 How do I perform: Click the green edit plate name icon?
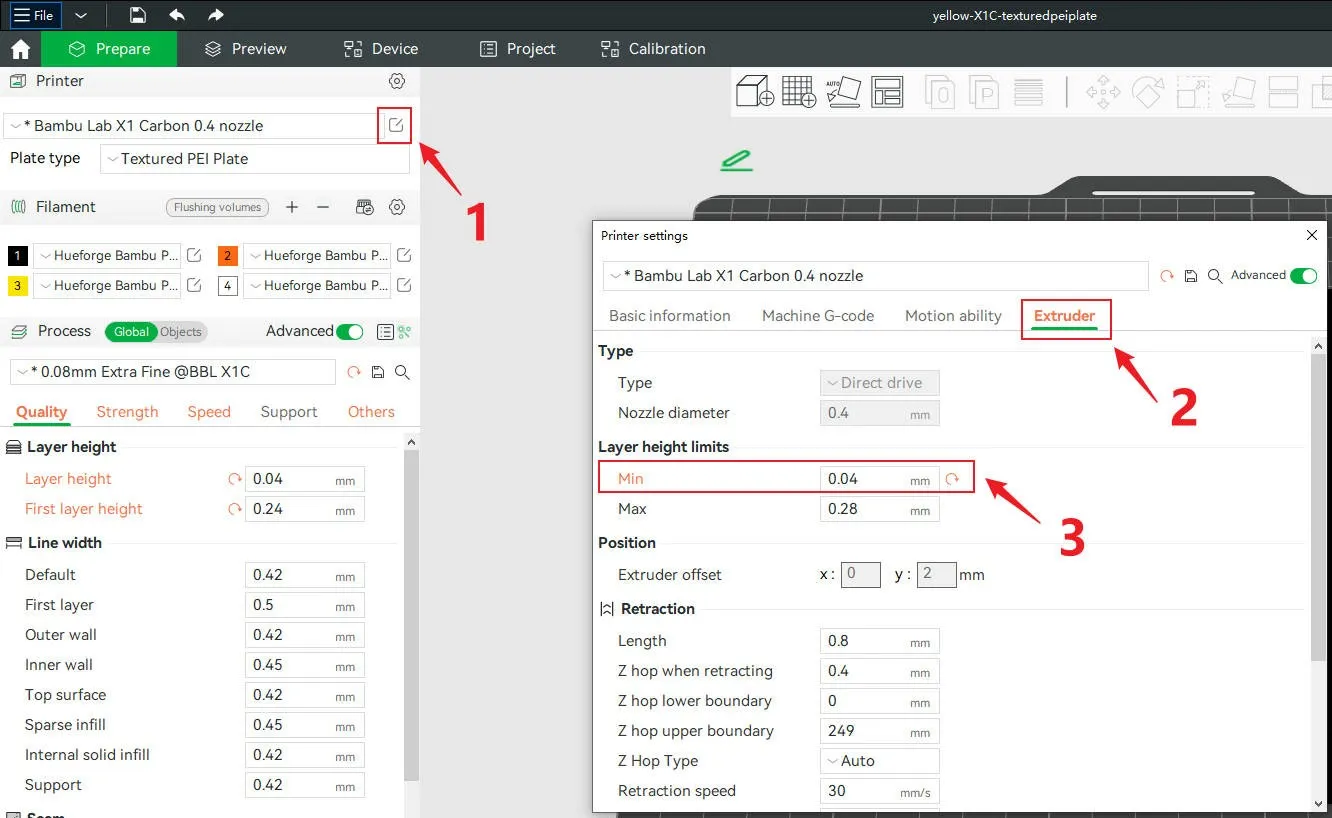click(736, 159)
